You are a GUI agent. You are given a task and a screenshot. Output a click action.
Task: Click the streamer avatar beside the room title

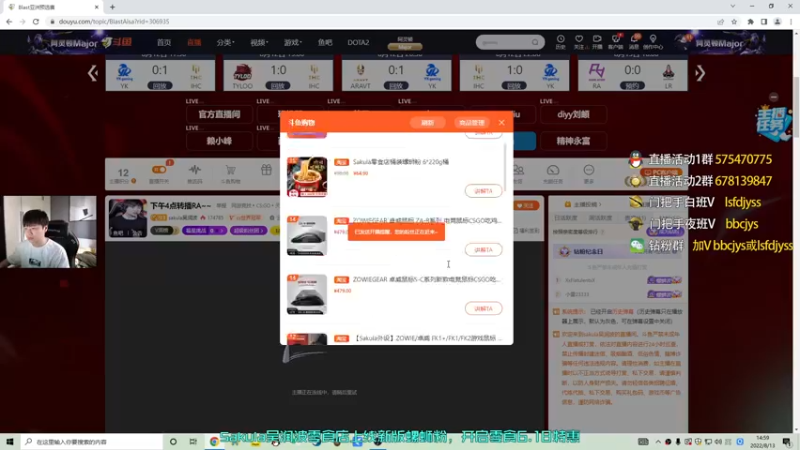click(128, 218)
